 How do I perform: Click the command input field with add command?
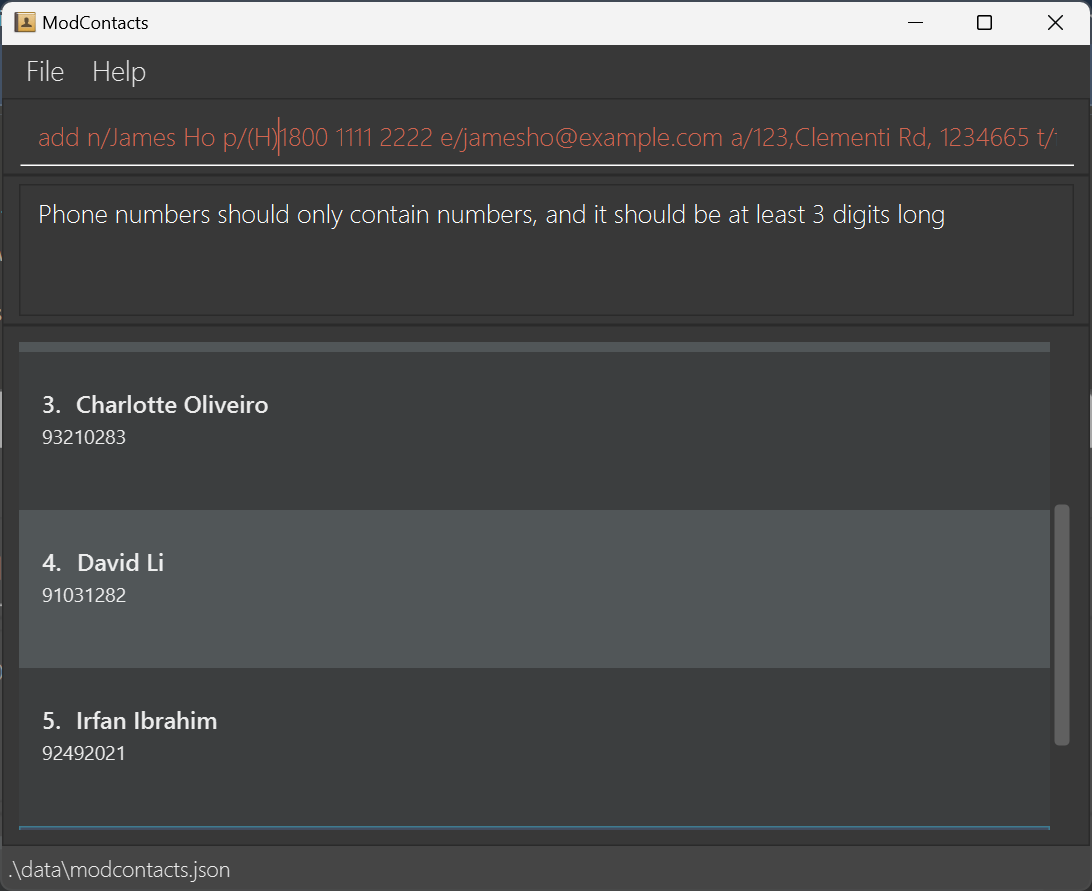pyautogui.click(x=547, y=137)
